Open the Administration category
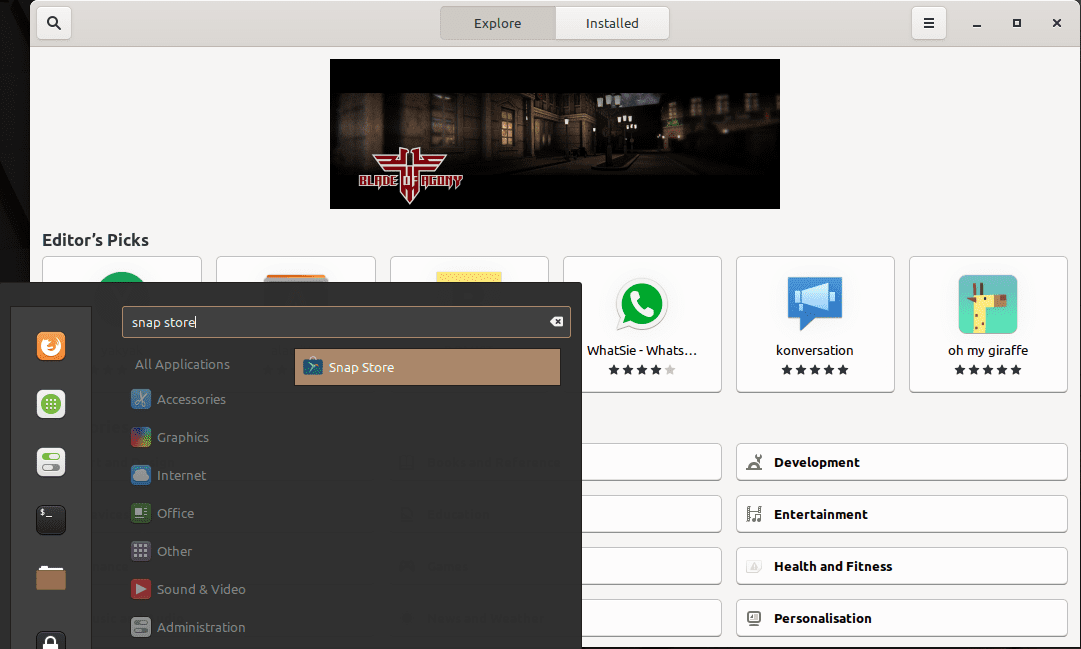 188,627
